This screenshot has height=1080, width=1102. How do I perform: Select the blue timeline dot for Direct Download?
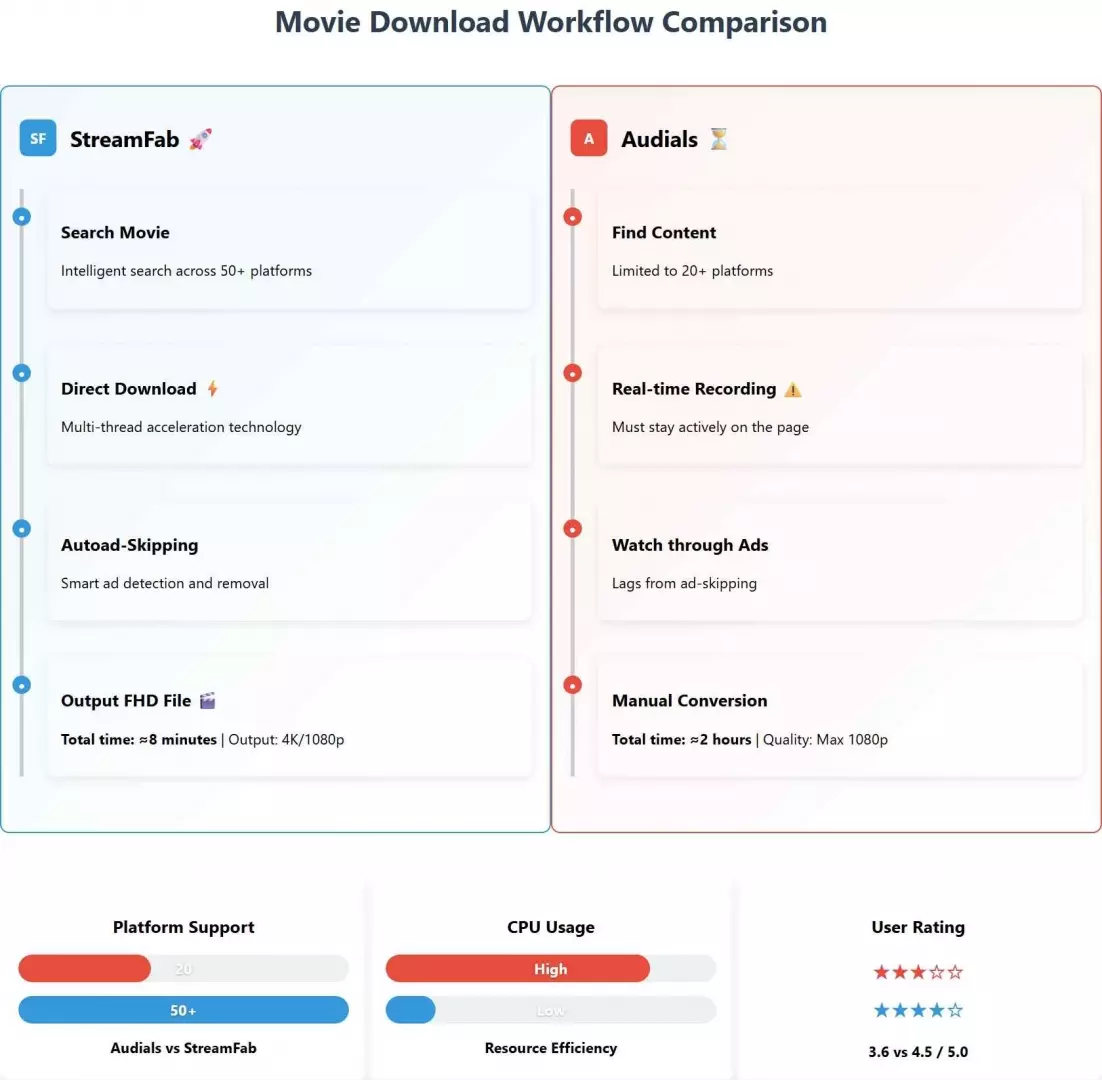click(22, 373)
